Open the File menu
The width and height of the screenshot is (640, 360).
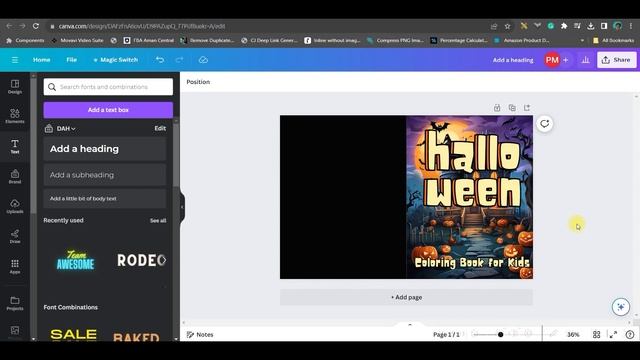click(x=71, y=60)
